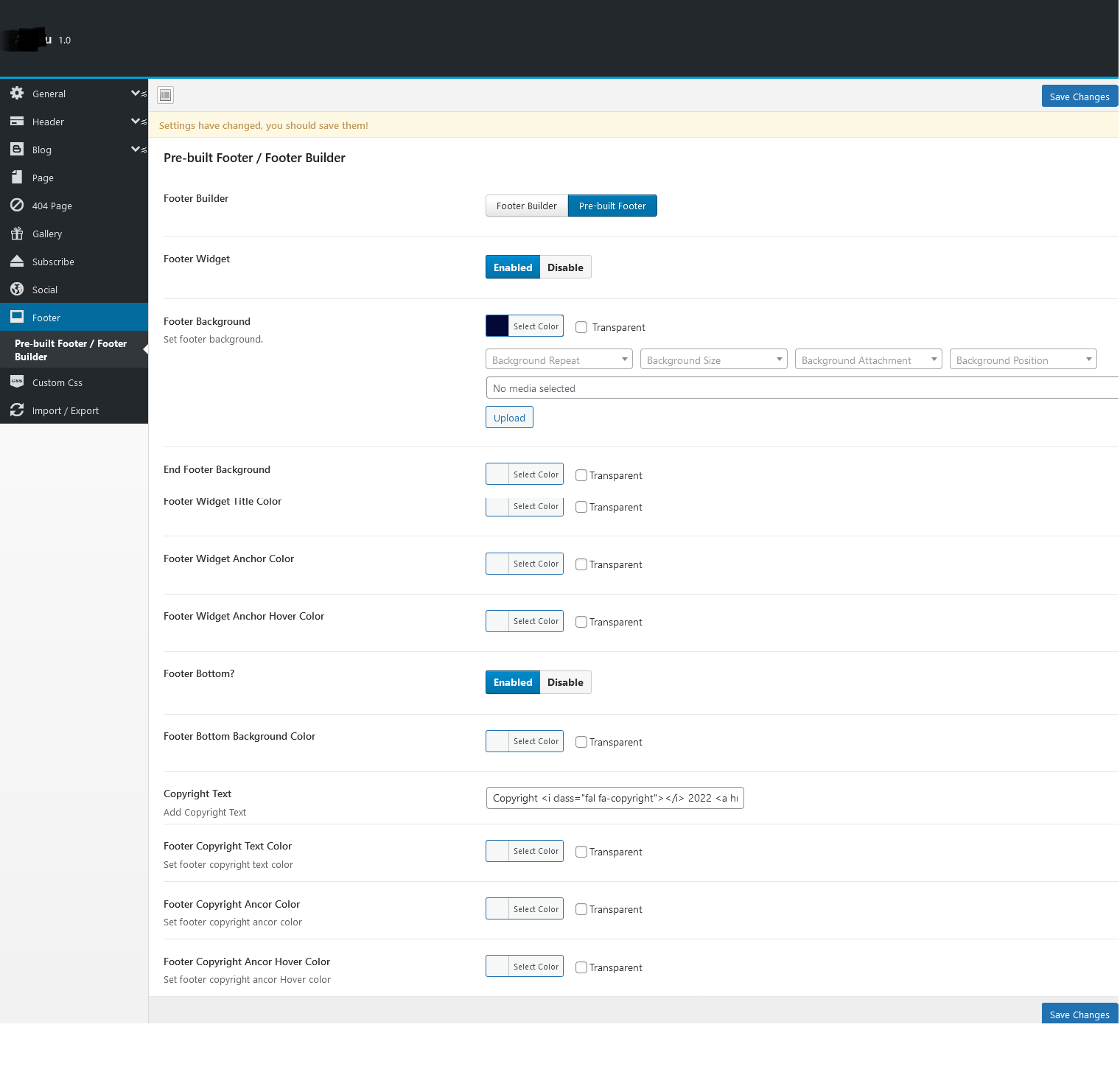Viewport: 1120px width, 1086px height.
Task: Click the Upload button for footer background
Action: tap(509, 417)
